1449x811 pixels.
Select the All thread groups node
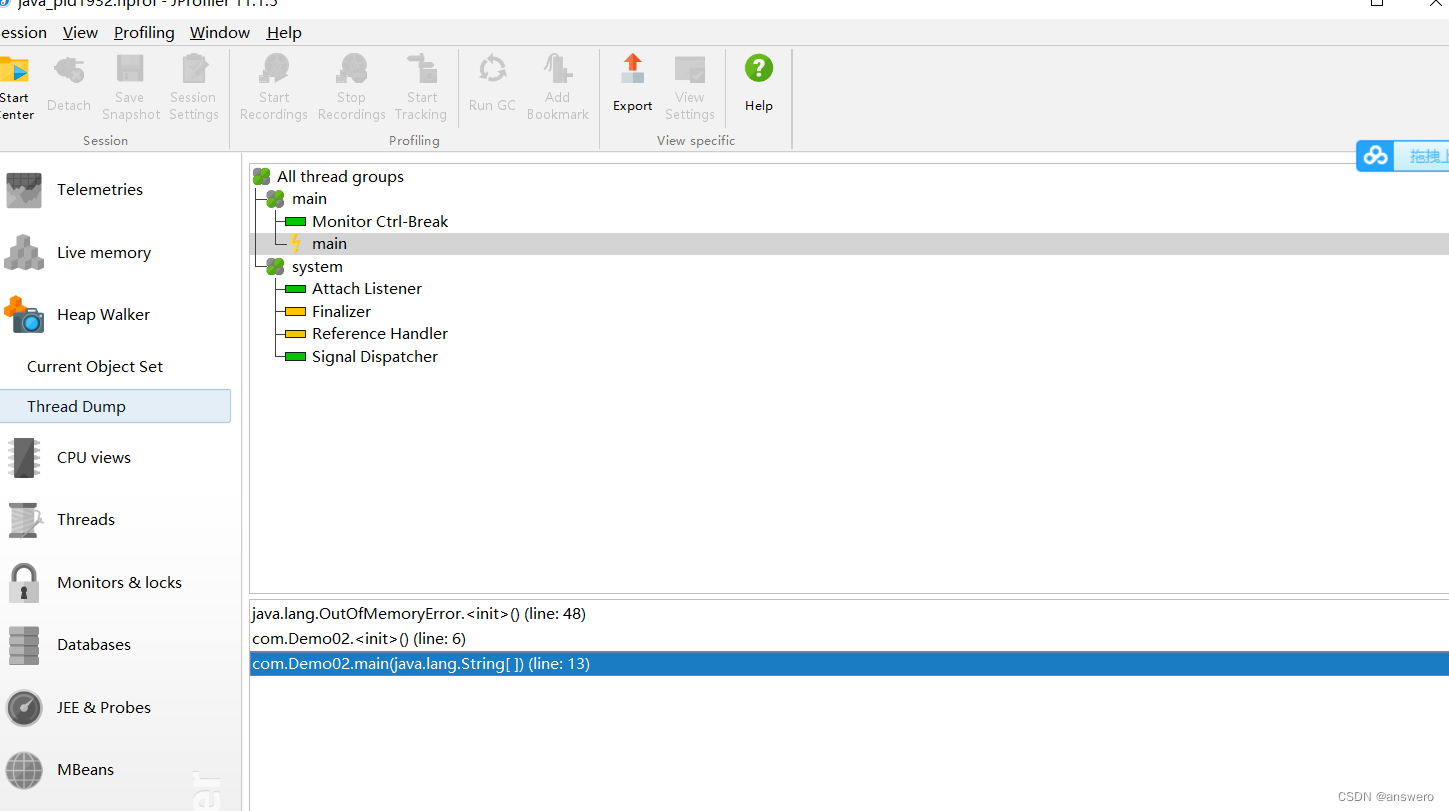(x=340, y=177)
